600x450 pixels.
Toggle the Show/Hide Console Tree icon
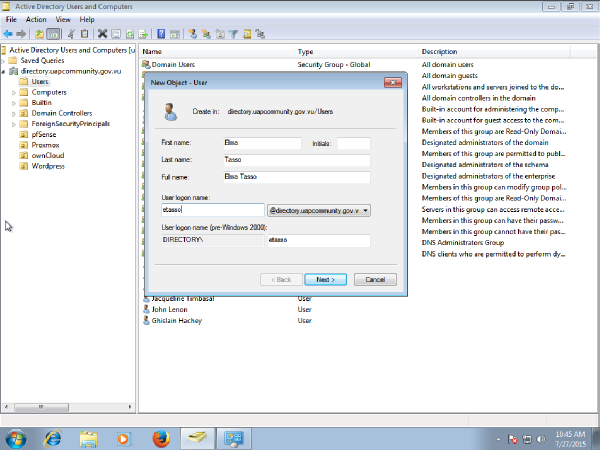(53, 34)
